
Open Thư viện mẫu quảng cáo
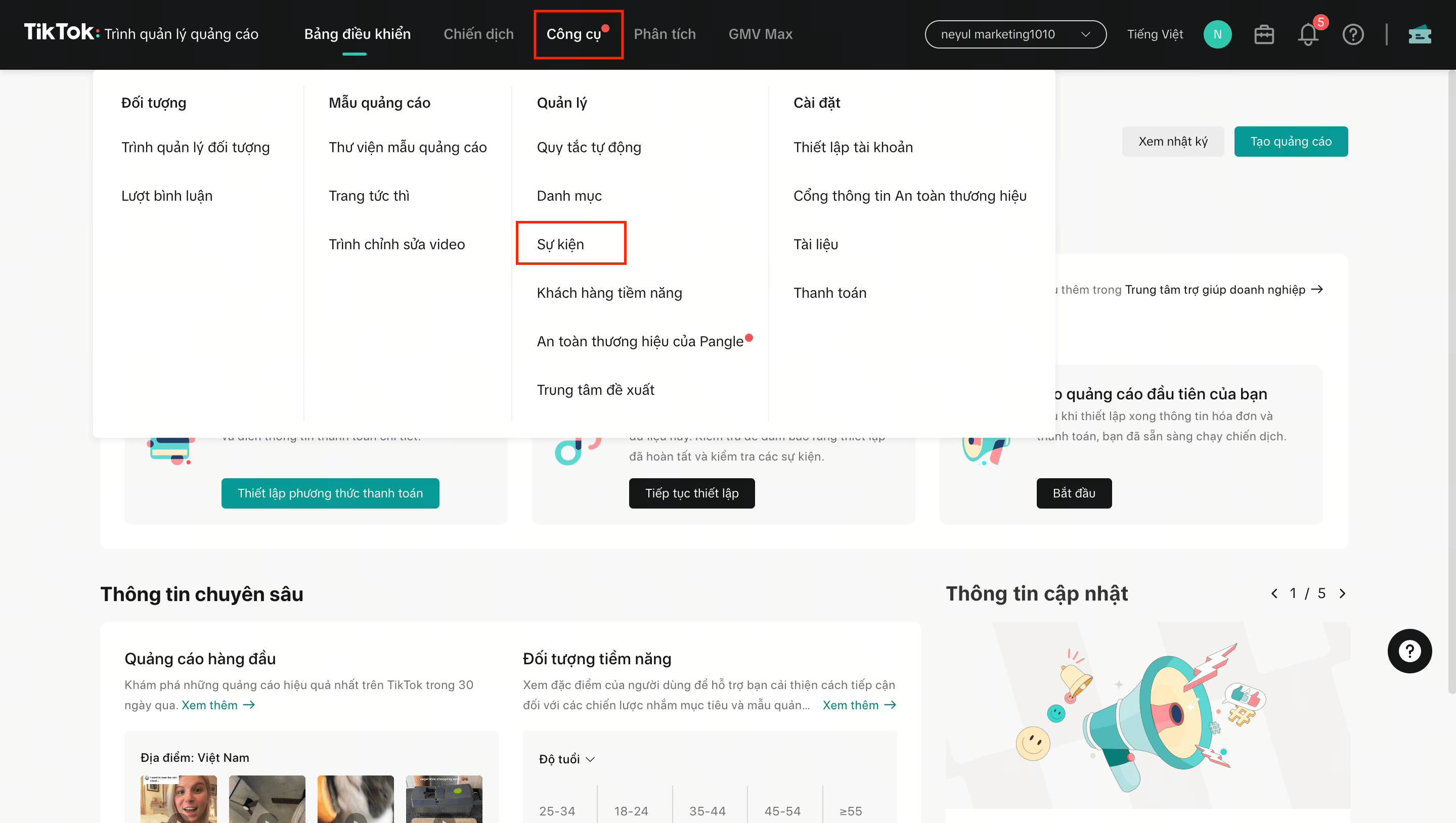click(407, 148)
